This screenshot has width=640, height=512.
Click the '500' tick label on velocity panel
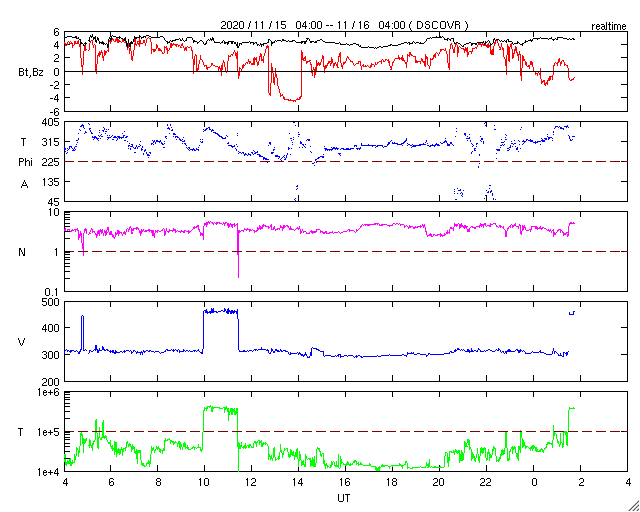tap(51, 302)
